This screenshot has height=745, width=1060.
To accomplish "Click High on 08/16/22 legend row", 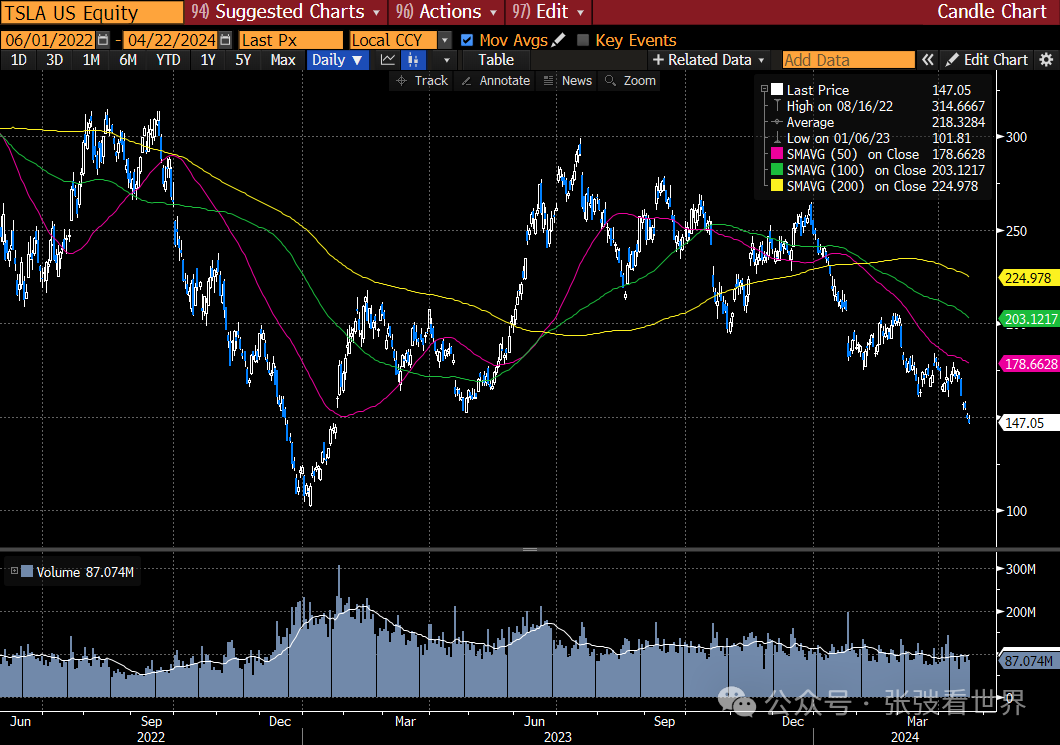I will [x=879, y=106].
